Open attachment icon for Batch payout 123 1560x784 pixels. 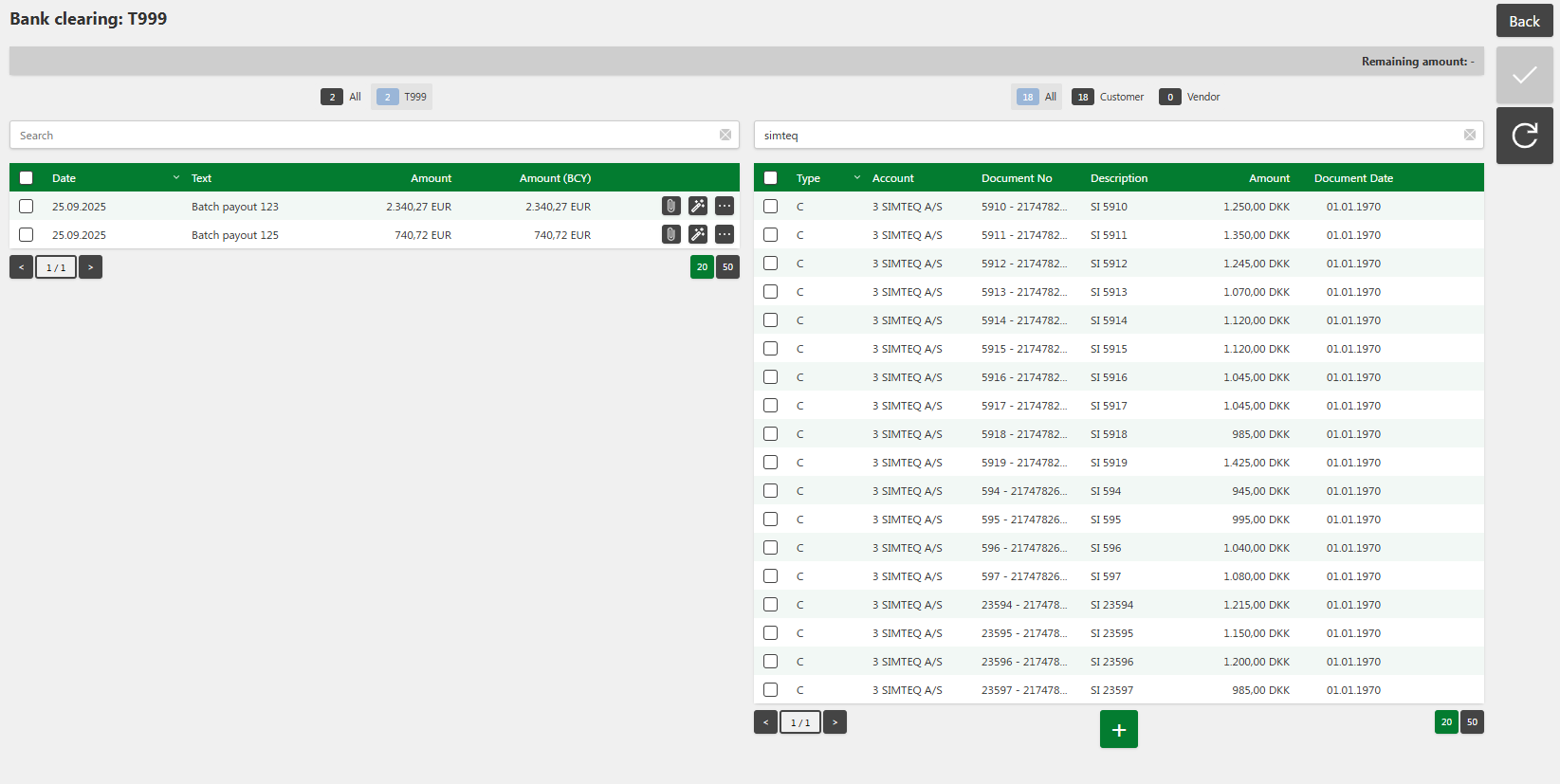(x=671, y=206)
